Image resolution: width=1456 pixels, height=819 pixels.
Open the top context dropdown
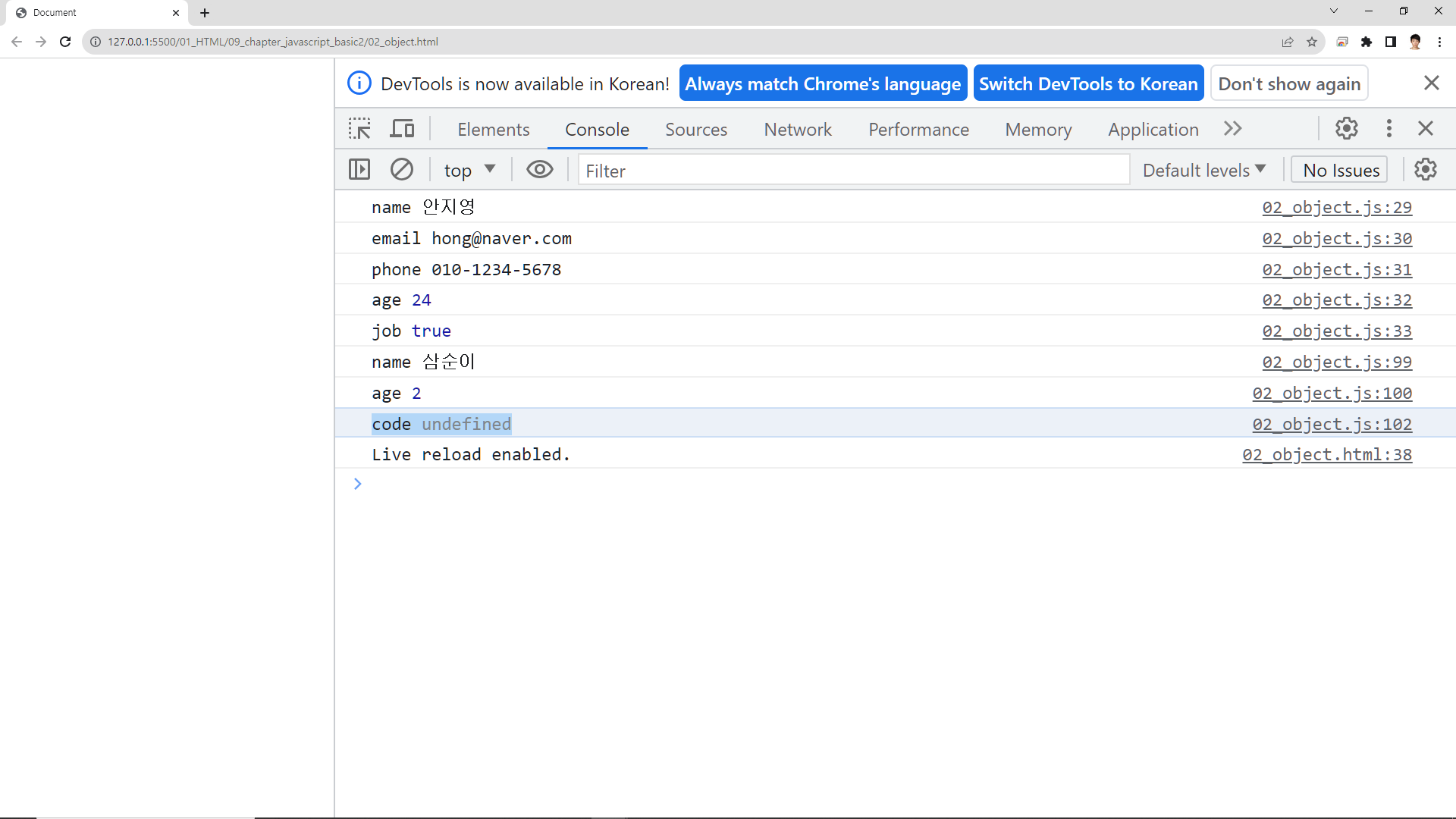click(x=469, y=170)
